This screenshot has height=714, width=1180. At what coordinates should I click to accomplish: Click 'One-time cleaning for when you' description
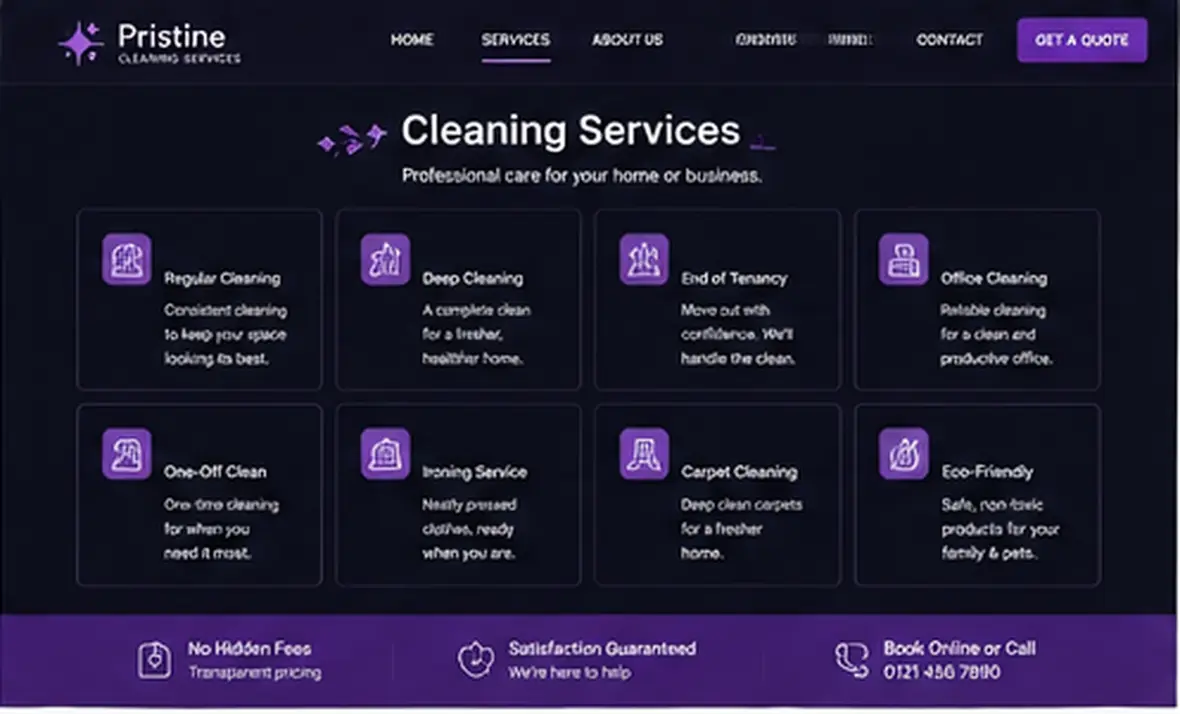click(221, 528)
